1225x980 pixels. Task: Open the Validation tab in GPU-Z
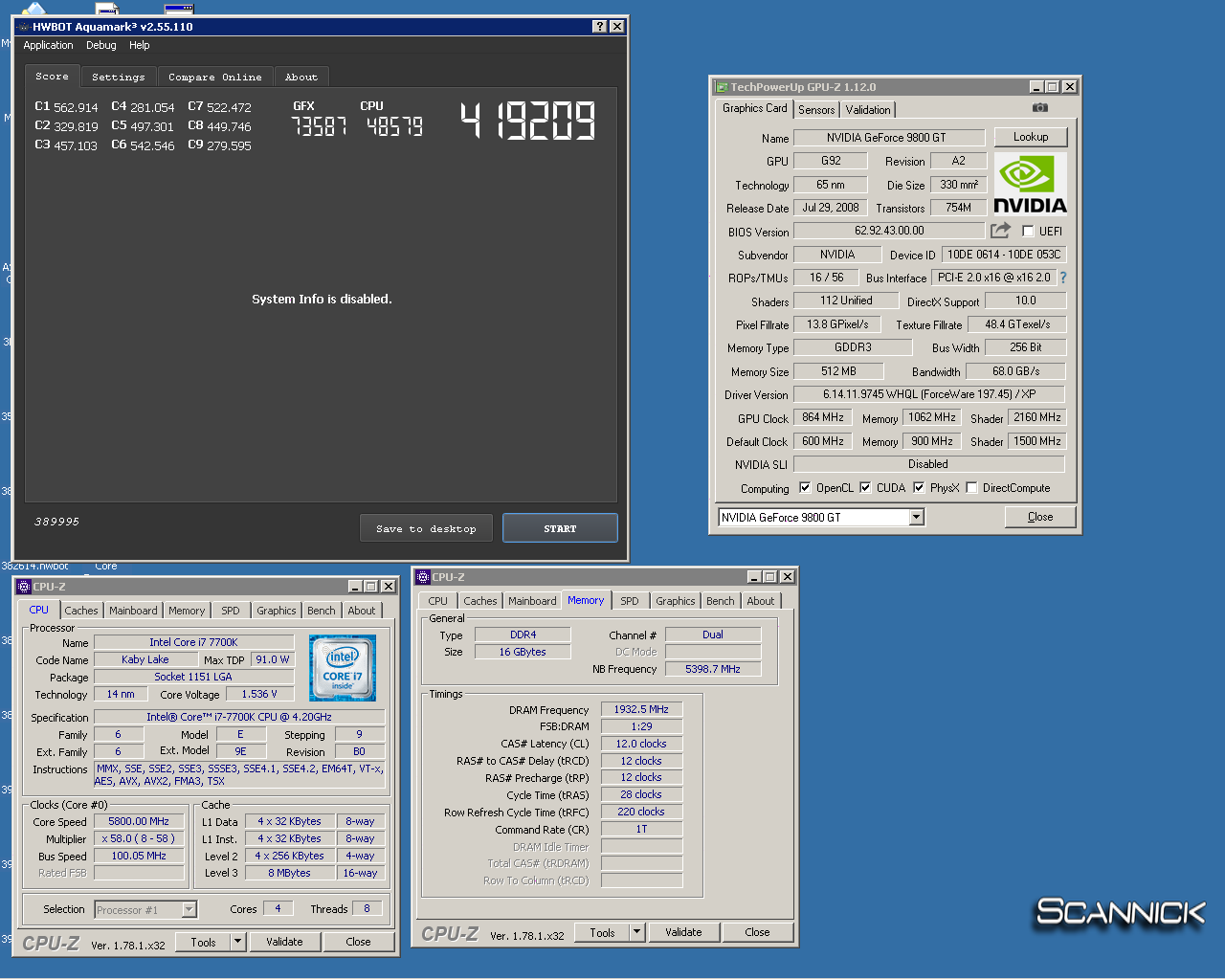868,110
